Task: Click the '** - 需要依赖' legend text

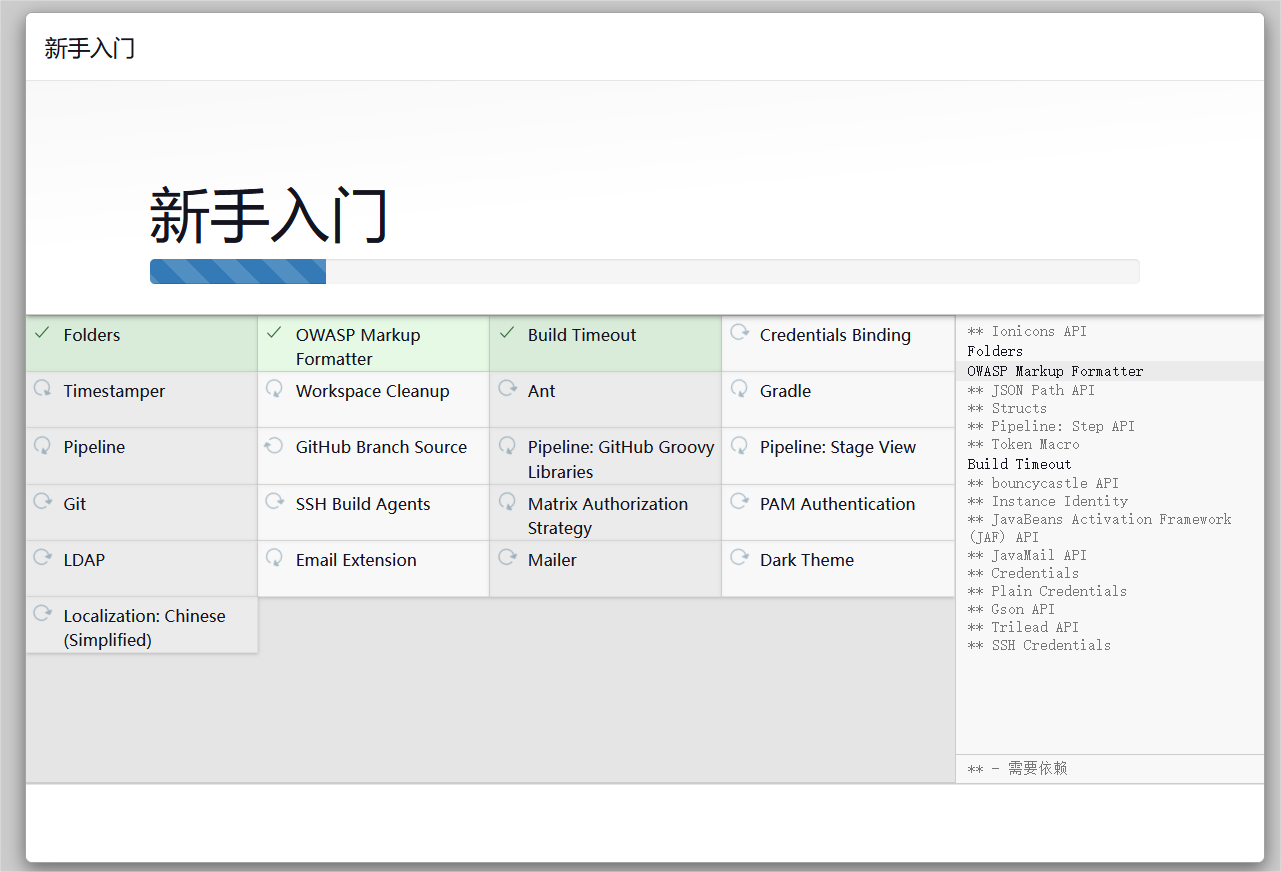Action: [1017, 768]
